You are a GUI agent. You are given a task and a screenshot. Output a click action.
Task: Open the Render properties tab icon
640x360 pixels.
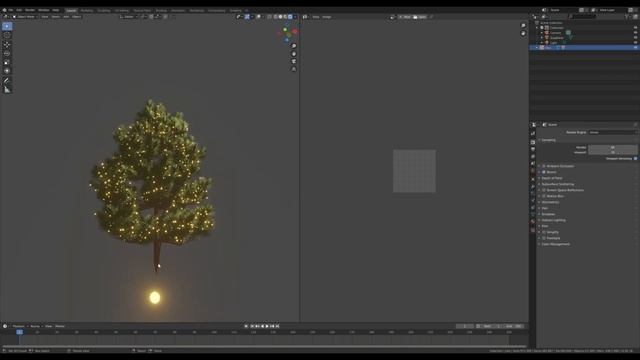click(x=533, y=142)
